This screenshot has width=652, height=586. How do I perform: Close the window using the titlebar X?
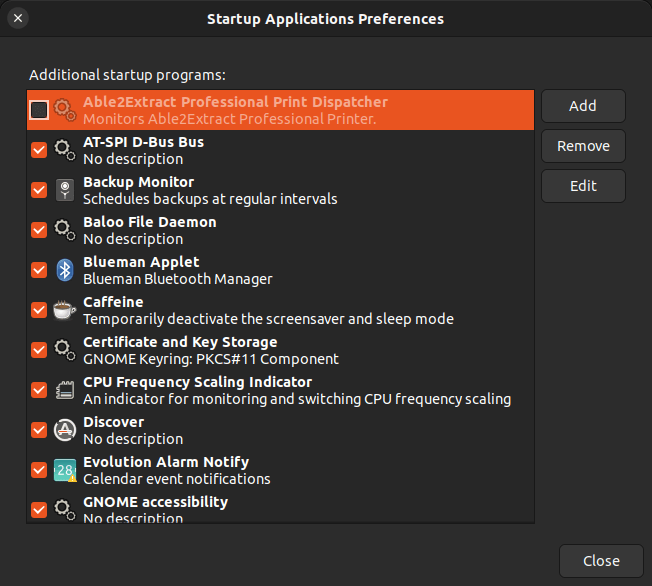pyautogui.click(x=19, y=18)
